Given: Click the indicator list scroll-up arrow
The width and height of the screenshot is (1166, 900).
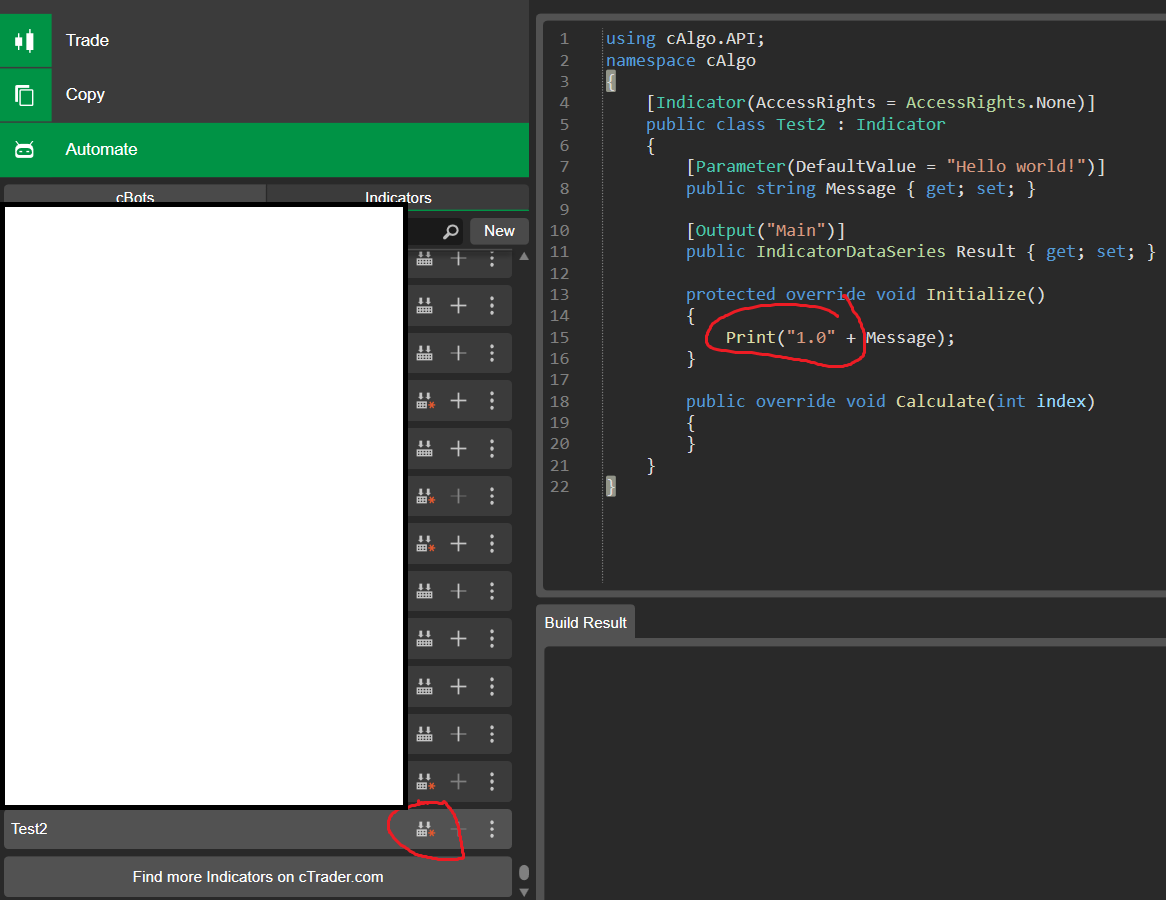Looking at the screenshot, I should pyautogui.click(x=524, y=257).
